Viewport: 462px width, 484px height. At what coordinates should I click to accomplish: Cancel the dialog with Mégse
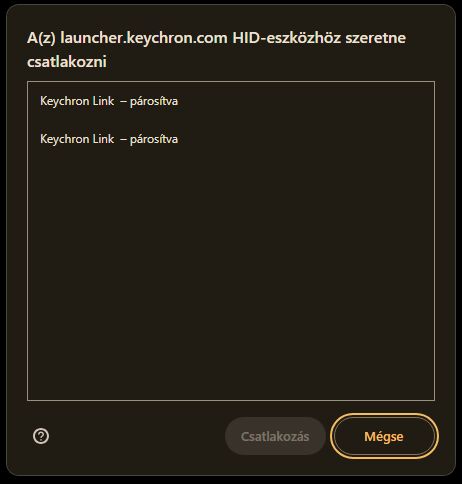384,436
